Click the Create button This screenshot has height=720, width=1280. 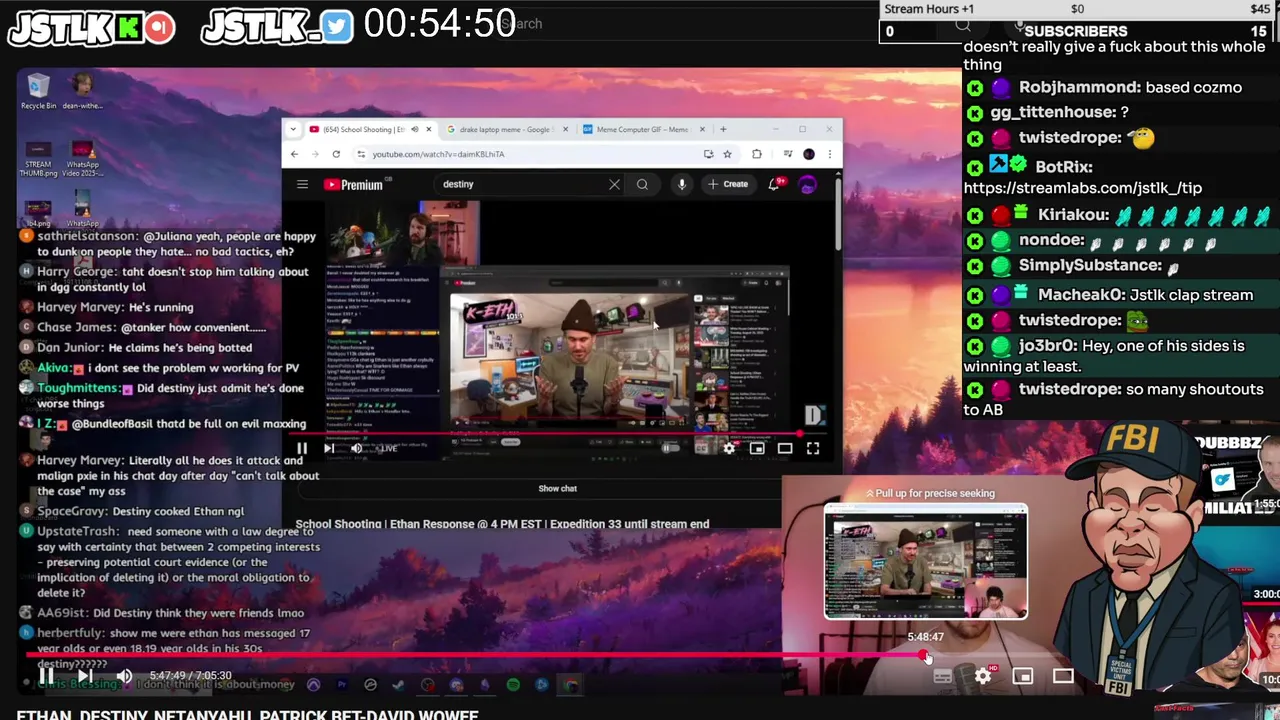tap(728, 184)
